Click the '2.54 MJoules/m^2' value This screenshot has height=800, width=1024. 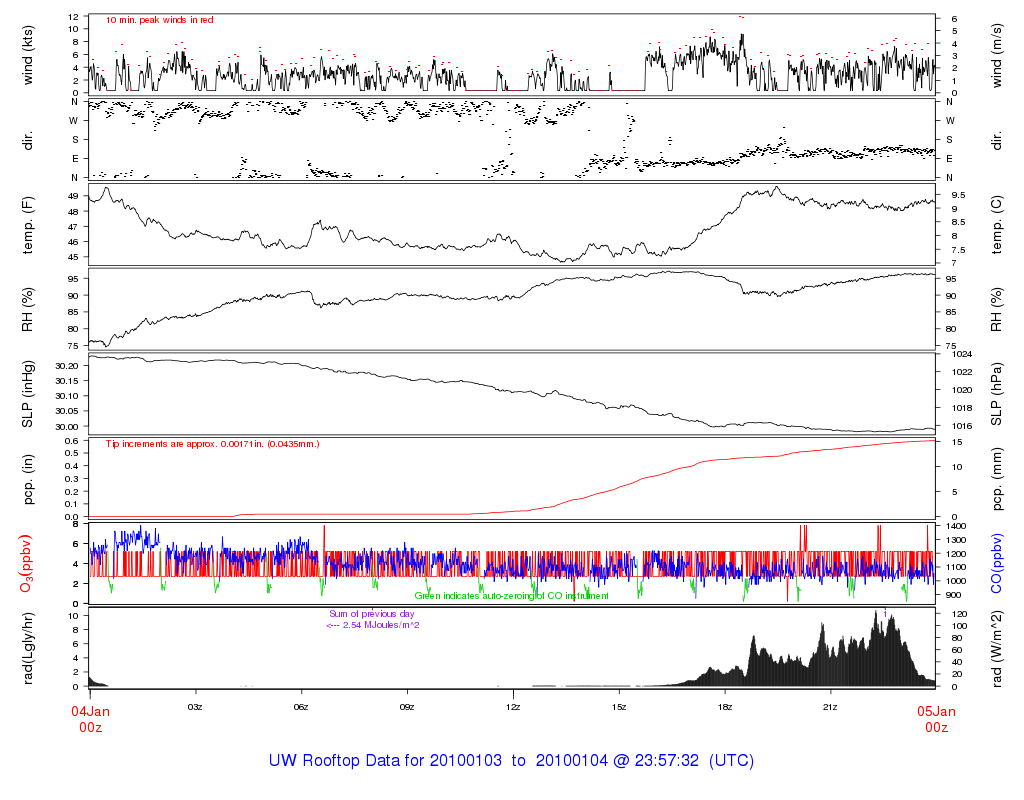381,625
